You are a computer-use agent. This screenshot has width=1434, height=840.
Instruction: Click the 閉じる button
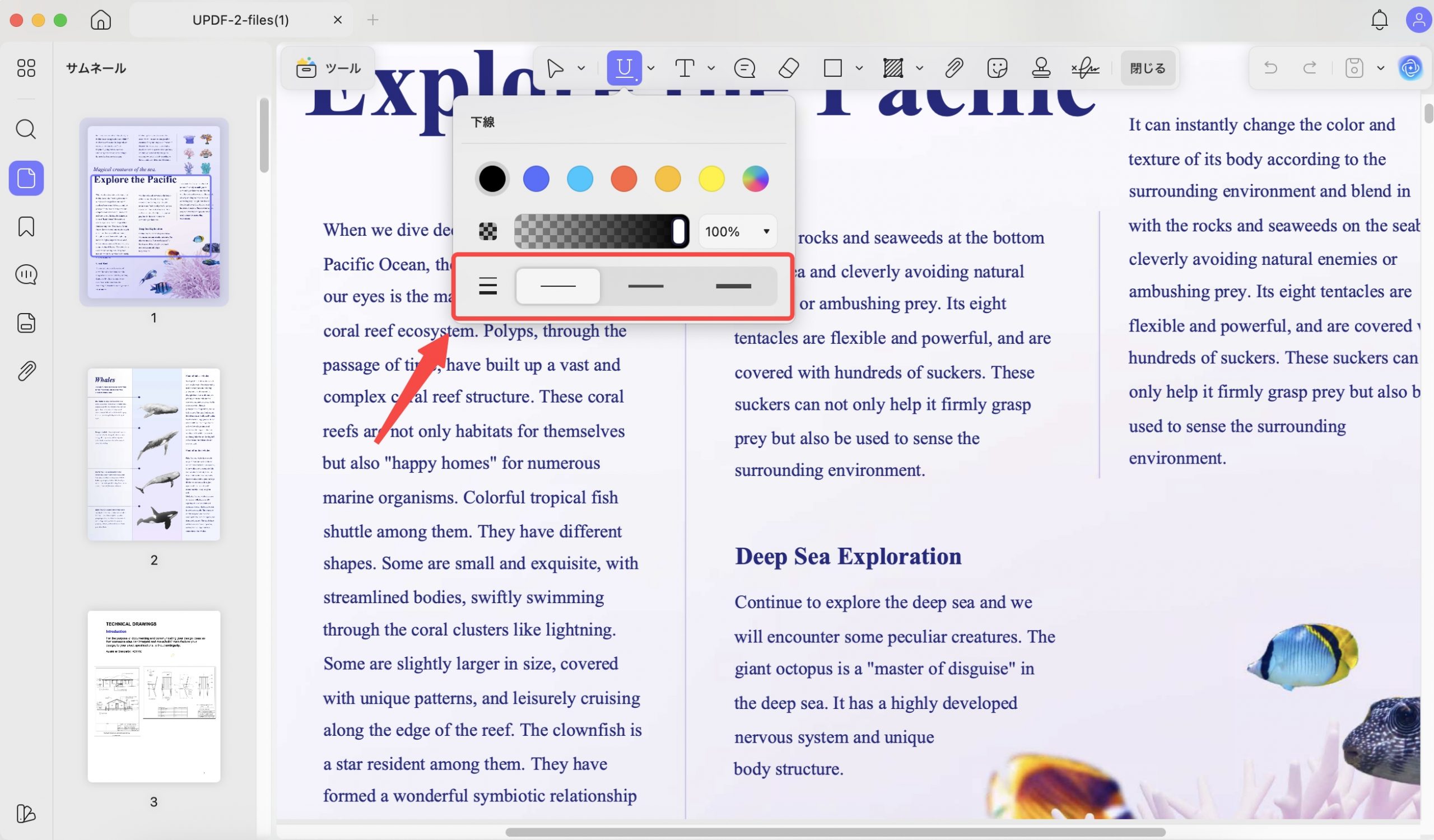pos(1147,68)
